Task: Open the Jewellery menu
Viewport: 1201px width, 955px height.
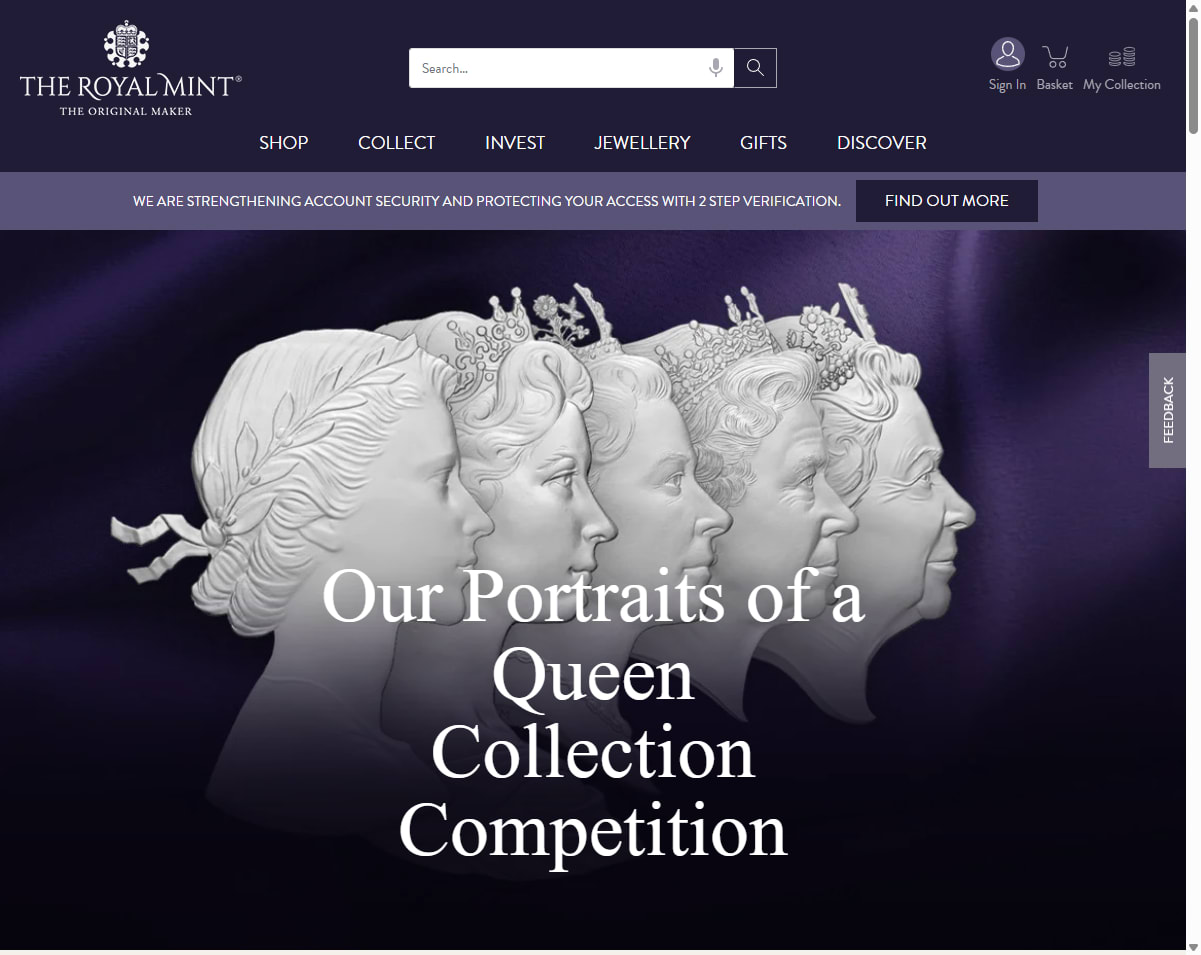Action: coord(642,143)
